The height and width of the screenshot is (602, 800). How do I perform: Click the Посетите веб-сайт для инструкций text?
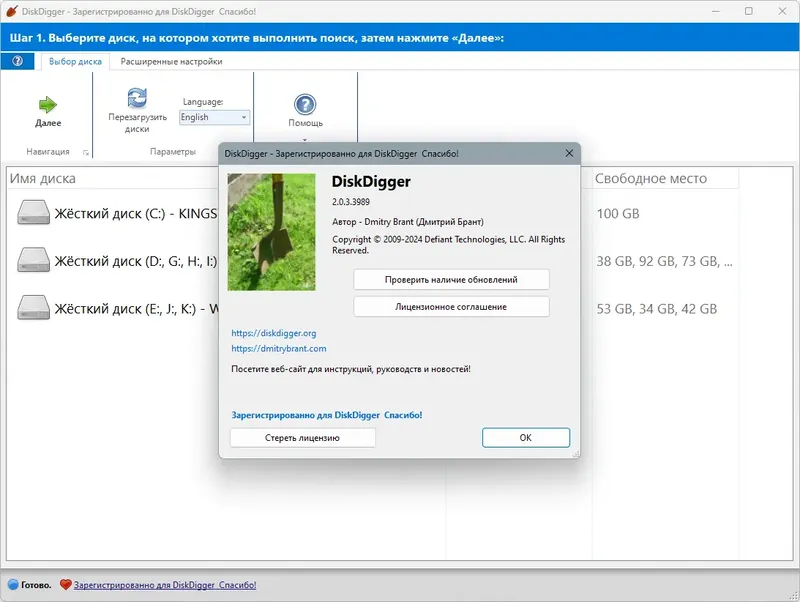(x=351, y=369)
